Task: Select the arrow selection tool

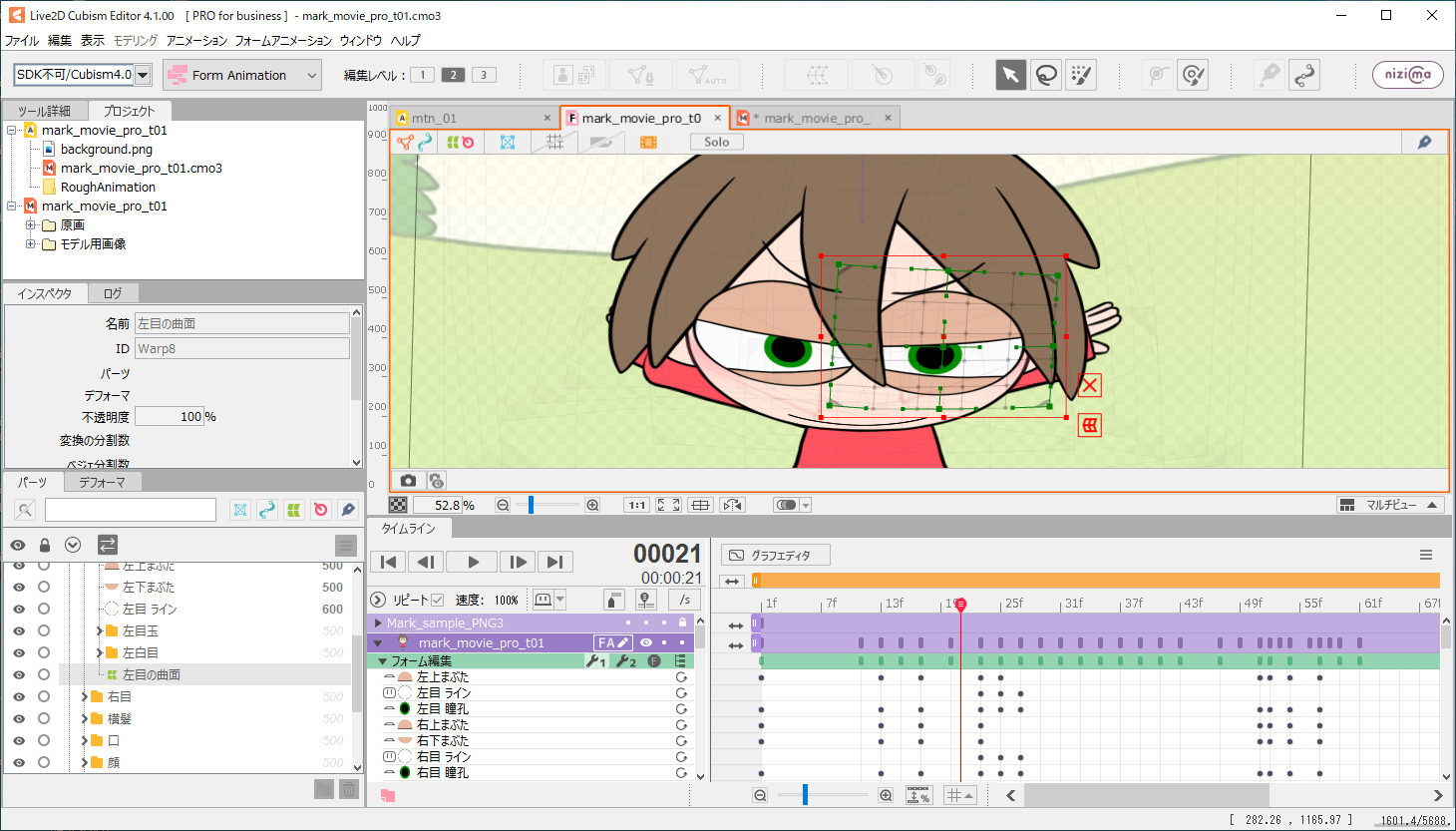Action: (1010, 75)
